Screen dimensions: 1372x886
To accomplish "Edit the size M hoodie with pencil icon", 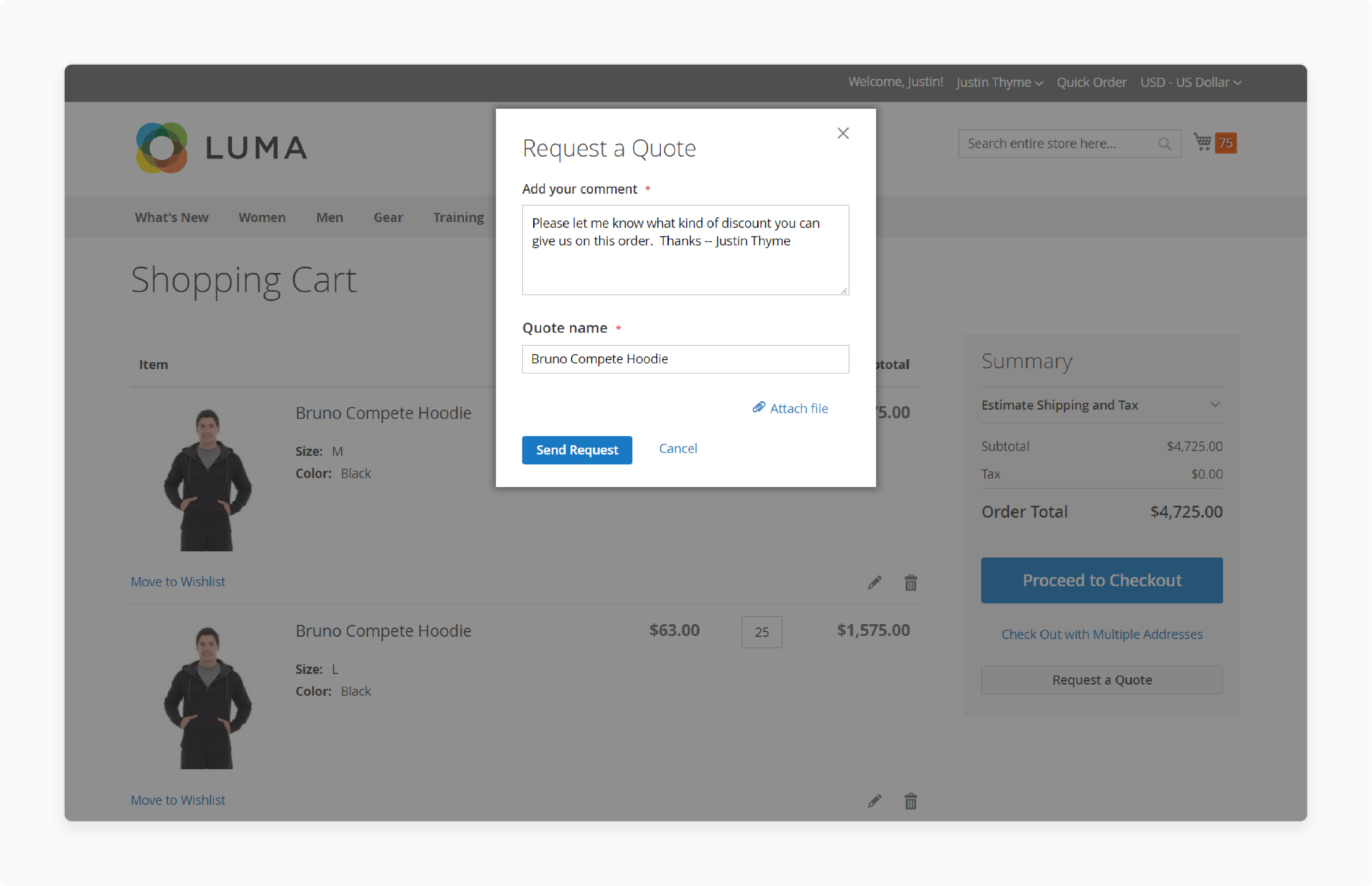I will pyautogui.click(x=874, y=583).
